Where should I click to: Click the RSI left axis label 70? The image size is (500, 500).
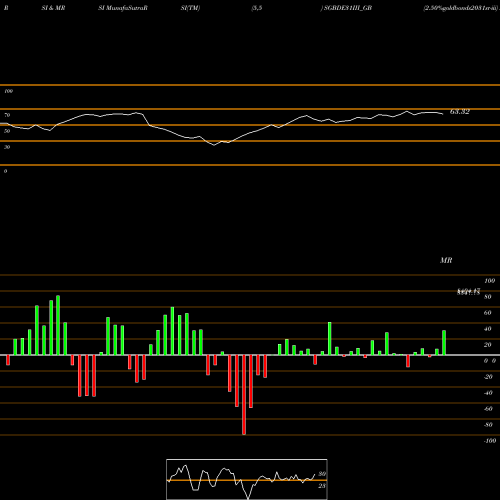[7, 115]
